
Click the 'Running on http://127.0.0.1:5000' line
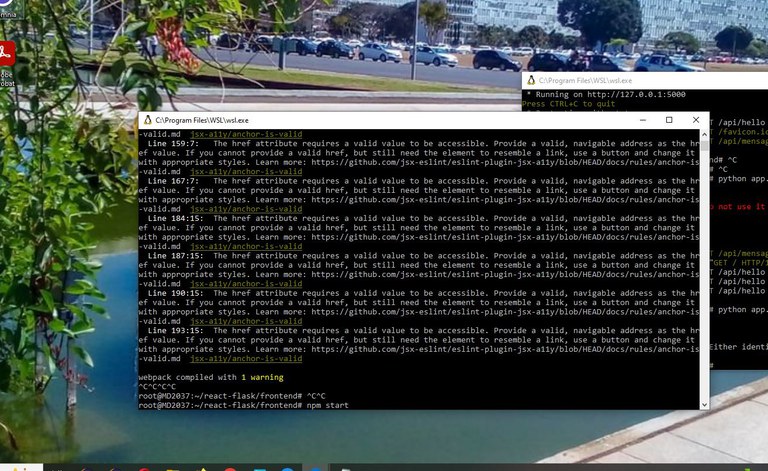tap(600, 94)
